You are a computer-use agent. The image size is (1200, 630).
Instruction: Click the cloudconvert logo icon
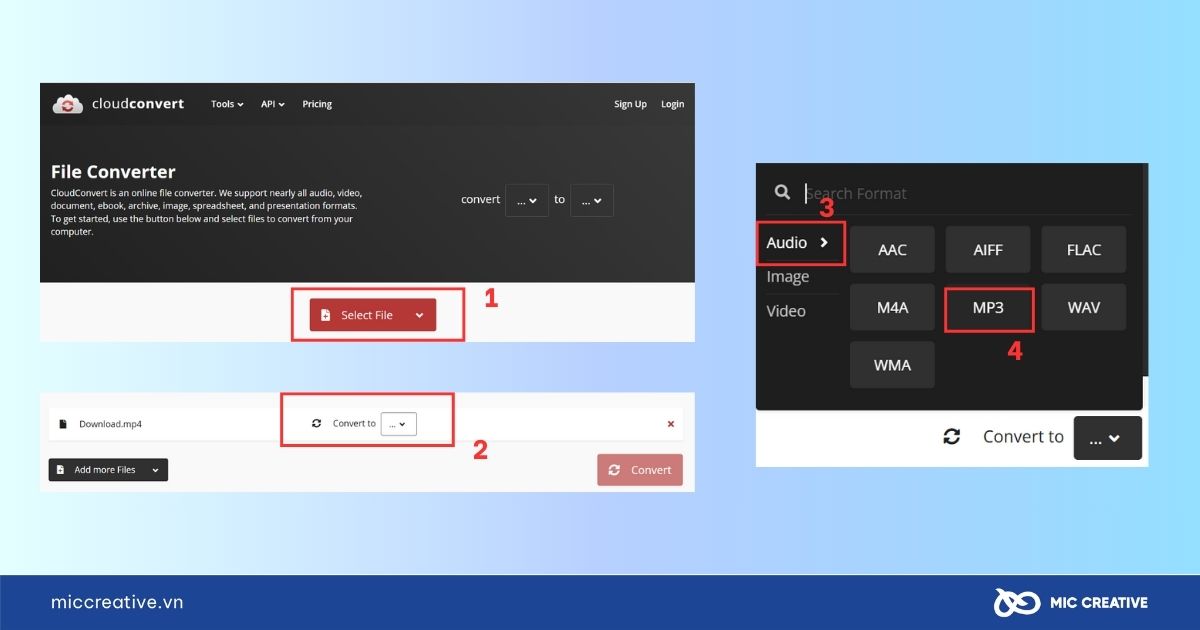[x=67, y=104]
